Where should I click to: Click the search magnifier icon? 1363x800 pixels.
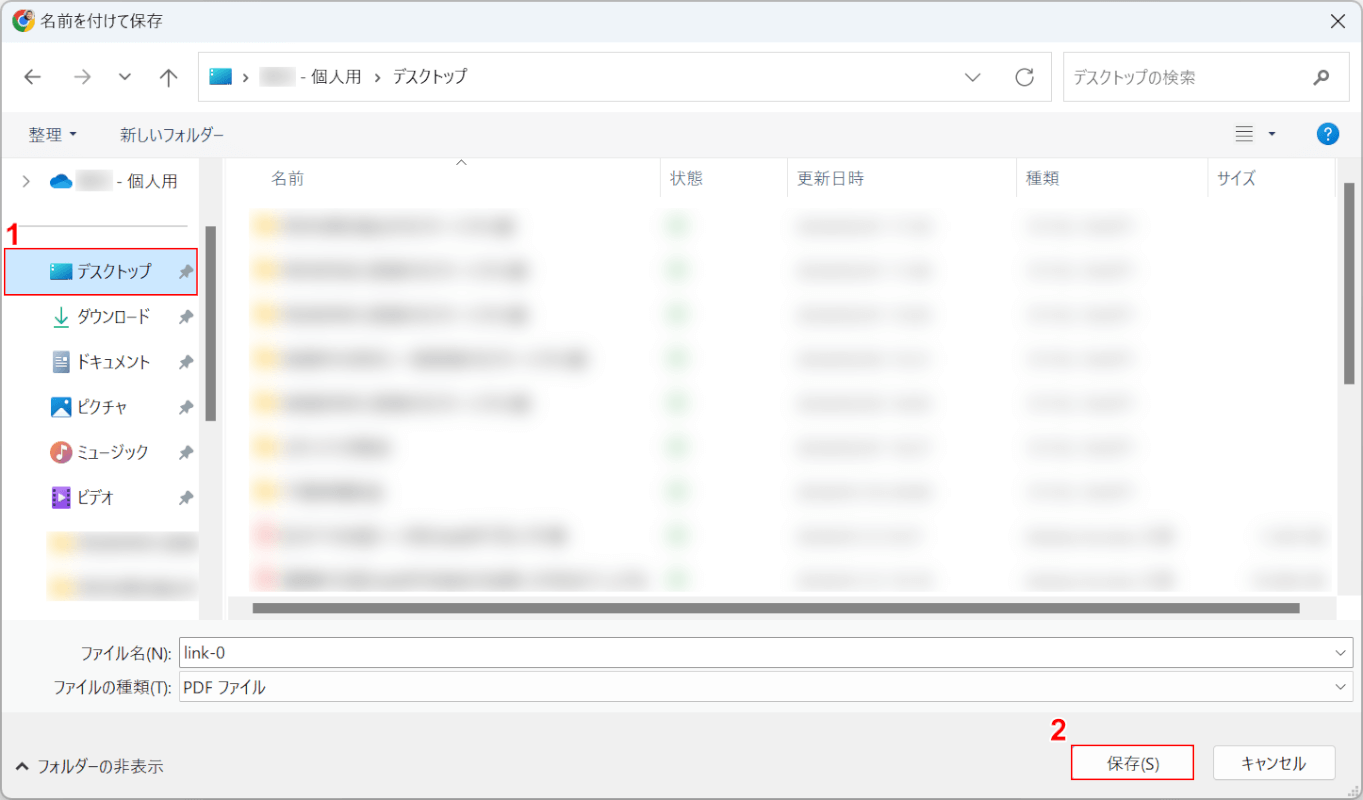[1321, 77]
